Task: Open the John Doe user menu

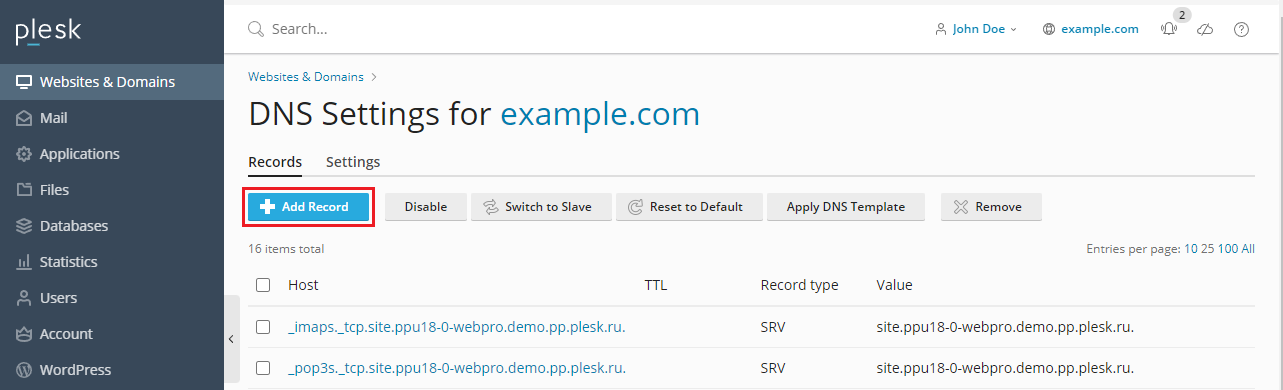Action: [x=975, y=29]
